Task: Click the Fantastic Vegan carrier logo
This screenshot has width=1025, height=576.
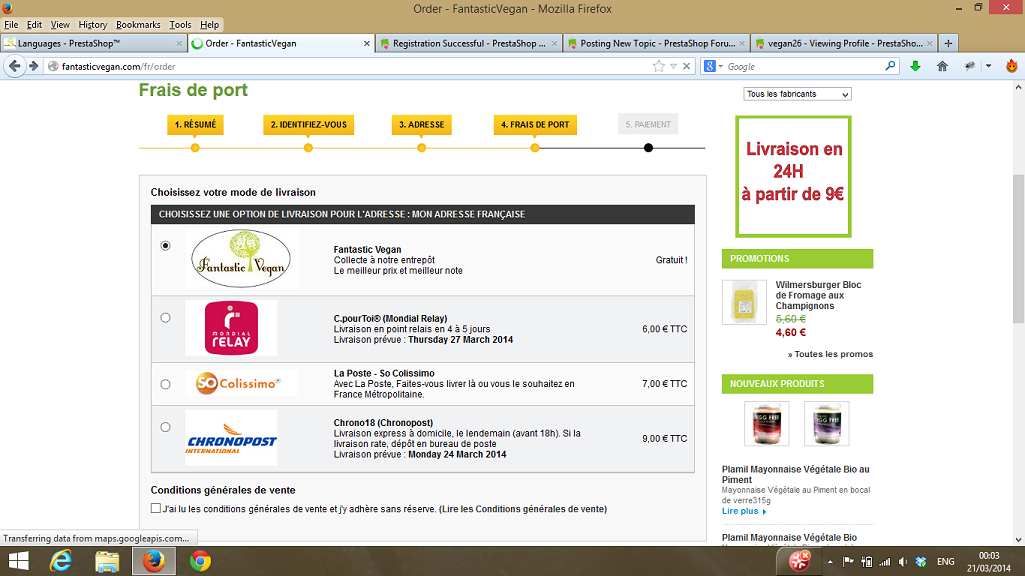Action: [241, 258]
